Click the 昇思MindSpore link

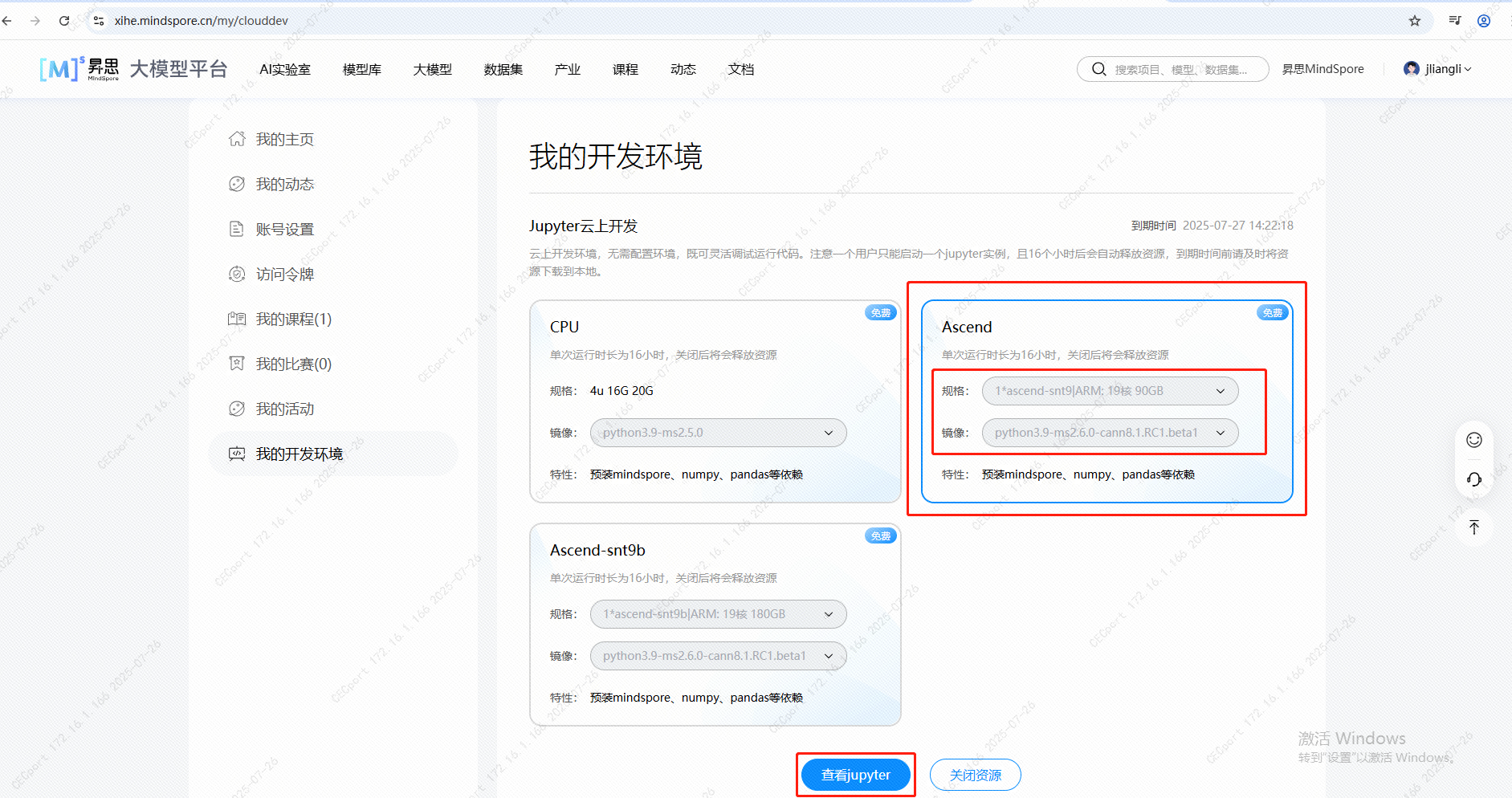tap(1323, 69)
